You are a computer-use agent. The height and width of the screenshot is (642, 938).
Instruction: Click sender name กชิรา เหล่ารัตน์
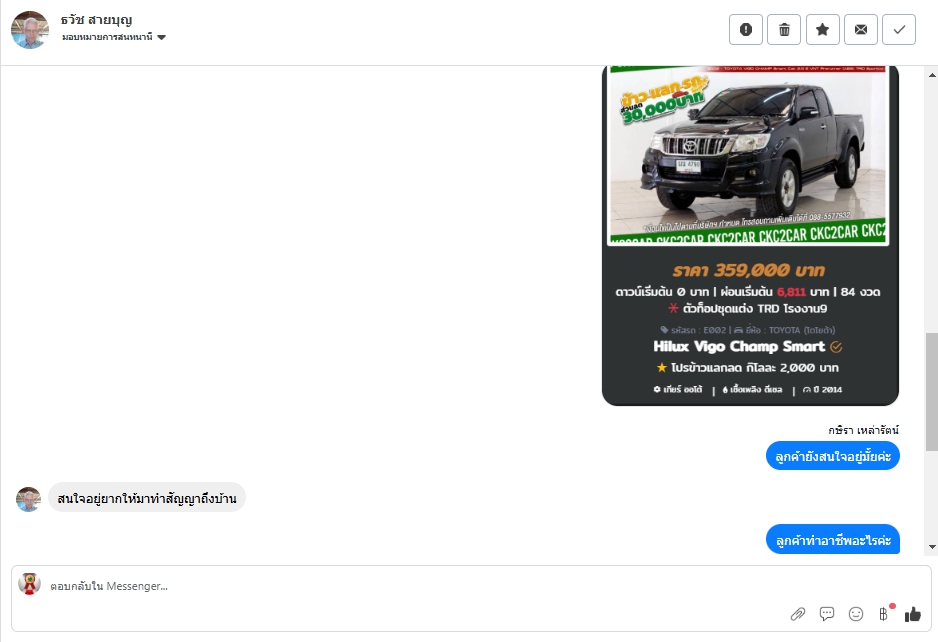(863, 430)
